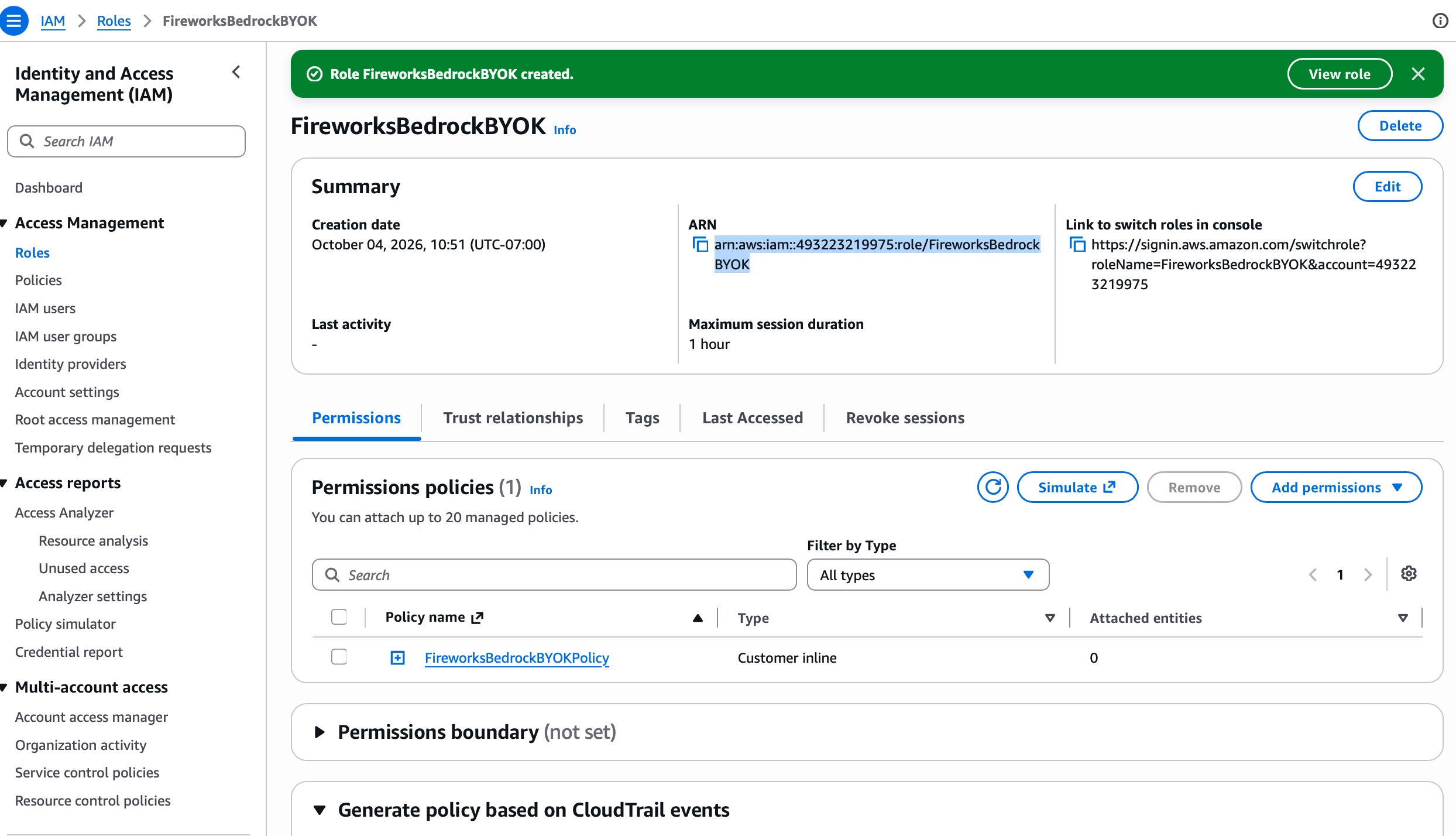Sort by Policy name ascending arrow

coord(698,618)
